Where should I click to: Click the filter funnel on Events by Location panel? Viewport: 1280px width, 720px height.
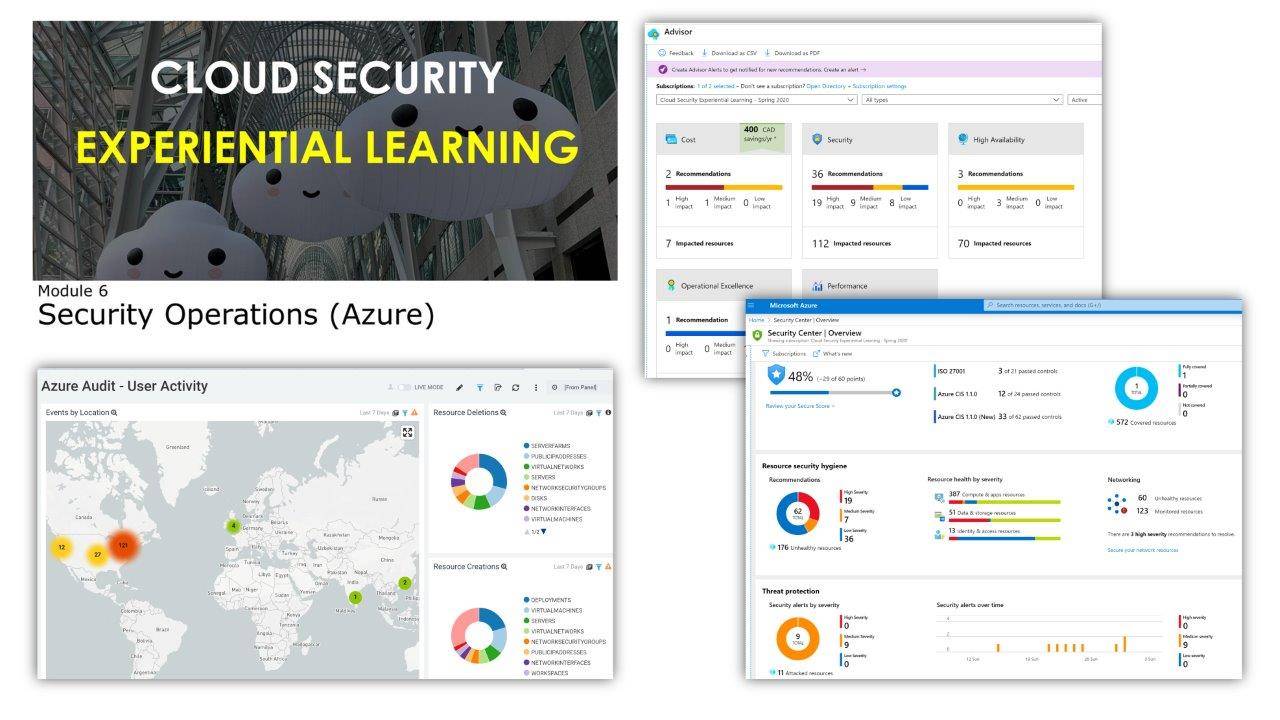pyautogui.click(x=404, y=412)
